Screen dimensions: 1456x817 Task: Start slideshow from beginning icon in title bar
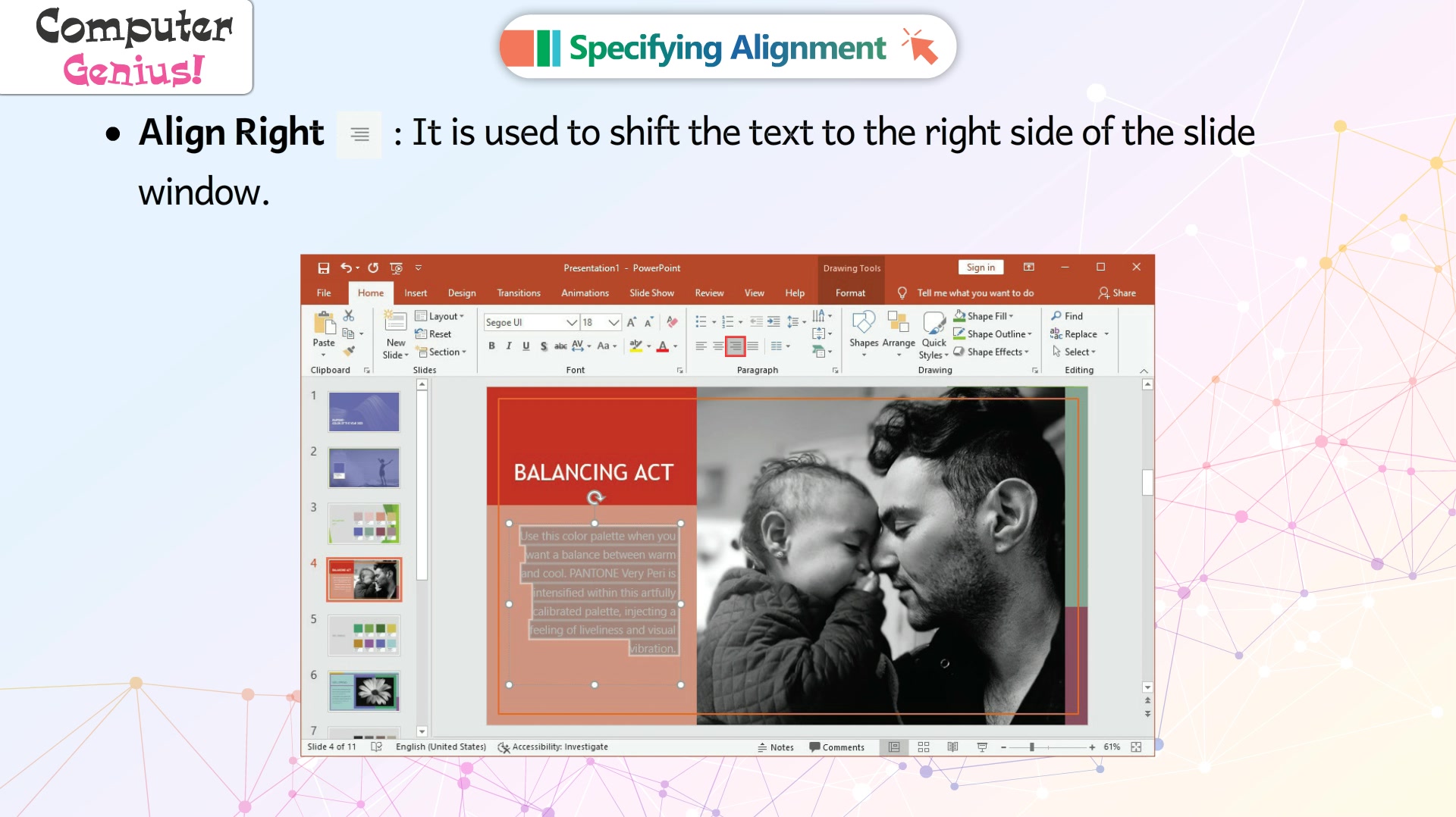pyautogui.click(x=396, y=268)
